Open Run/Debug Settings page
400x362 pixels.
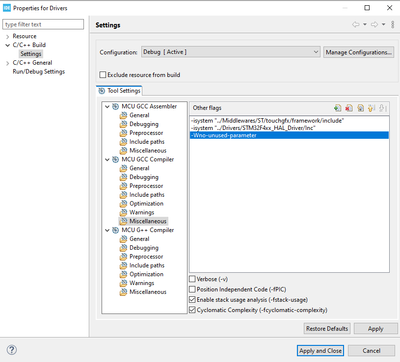[39, 72]
